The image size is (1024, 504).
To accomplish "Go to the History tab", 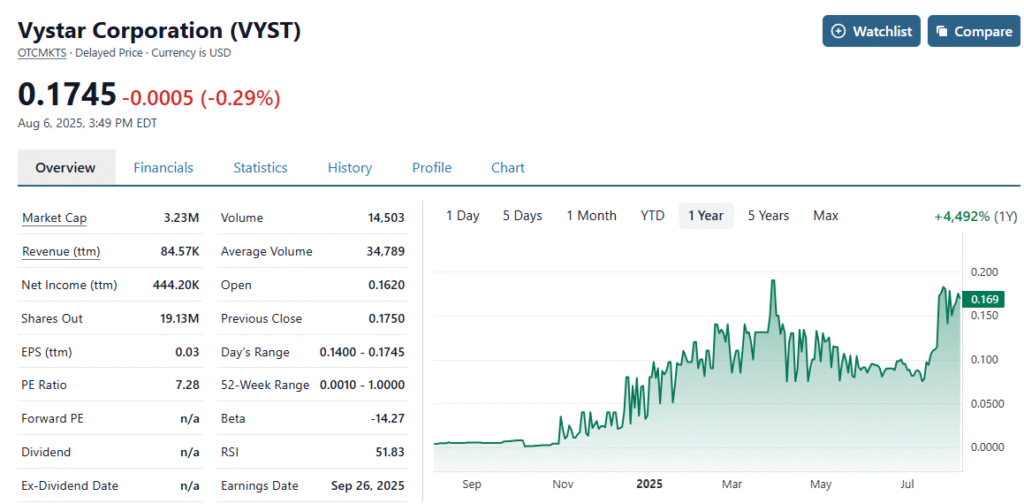I will 349,168.
